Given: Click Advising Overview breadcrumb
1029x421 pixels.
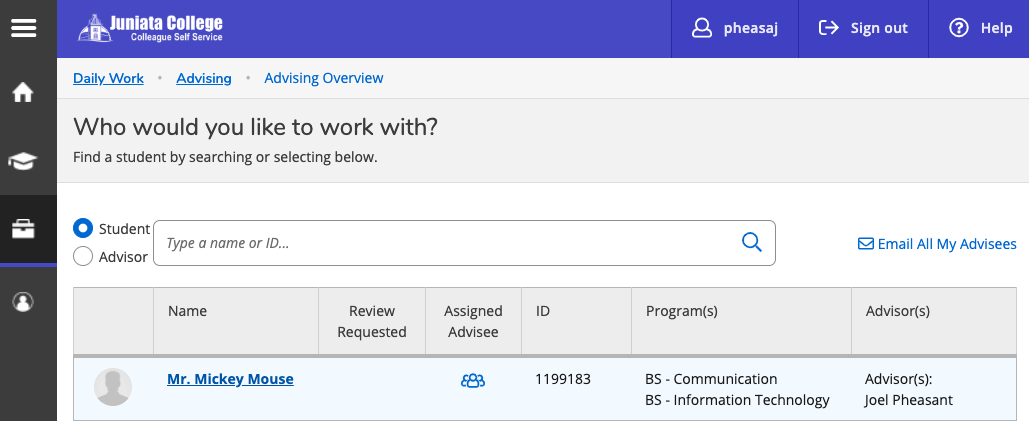Looking at the screenshot, I should [x=324, y=78].
